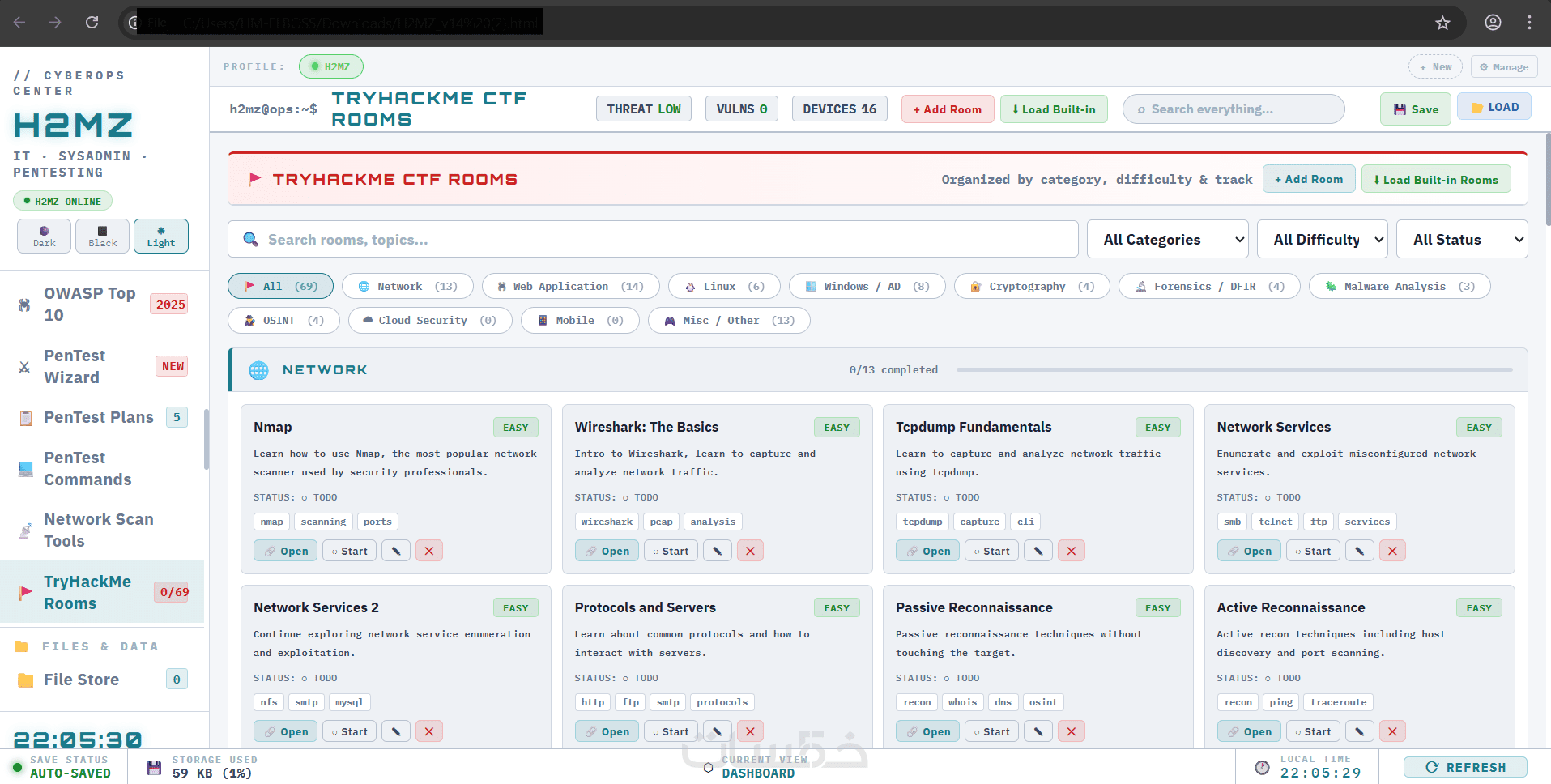Focus the Search everything field

(x=1234, y=109)
